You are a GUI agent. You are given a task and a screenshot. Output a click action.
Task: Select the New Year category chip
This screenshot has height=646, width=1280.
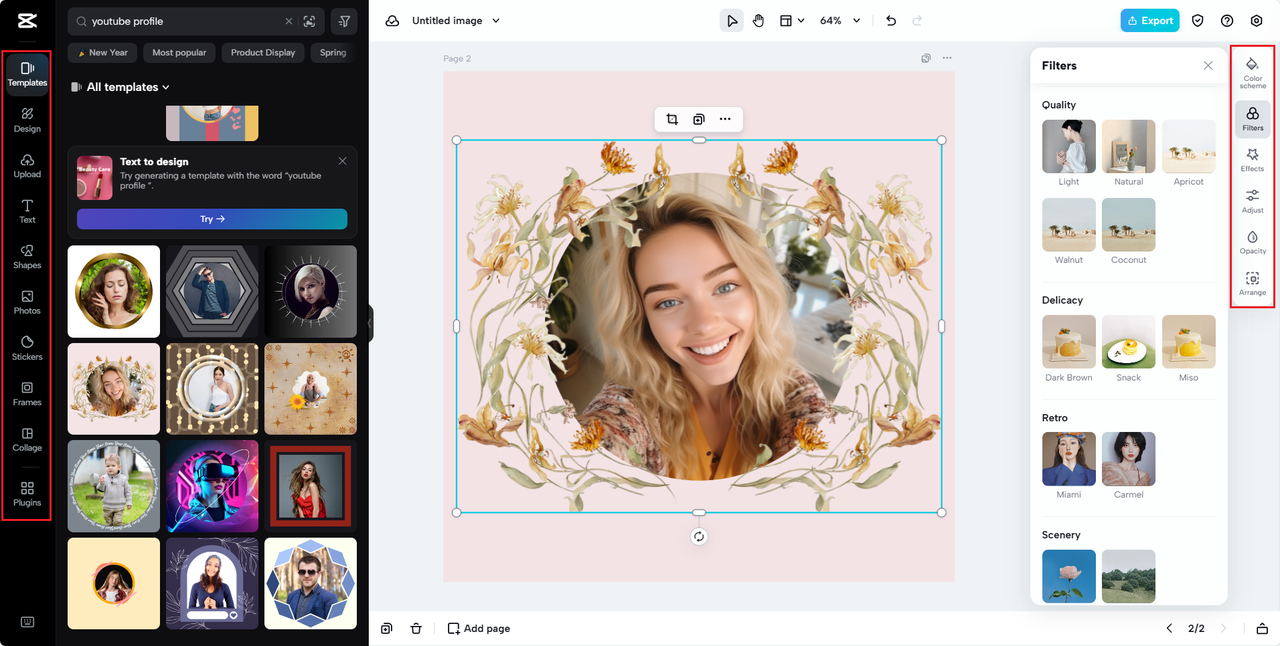[103, 52]
